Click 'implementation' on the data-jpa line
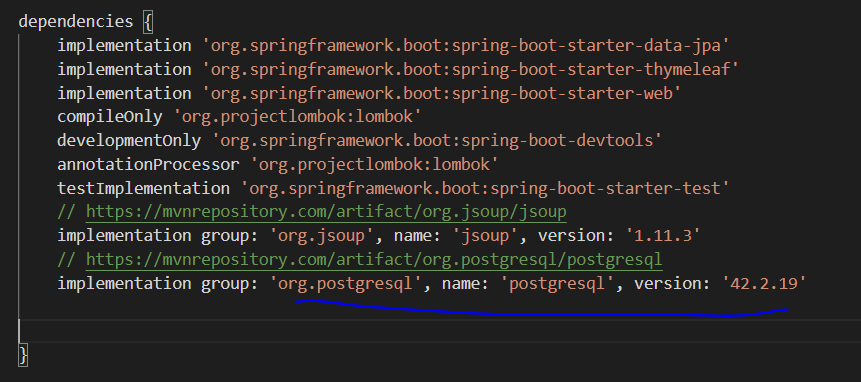The height and width of the screenshot is (382, 861). [x=124, y=46]
